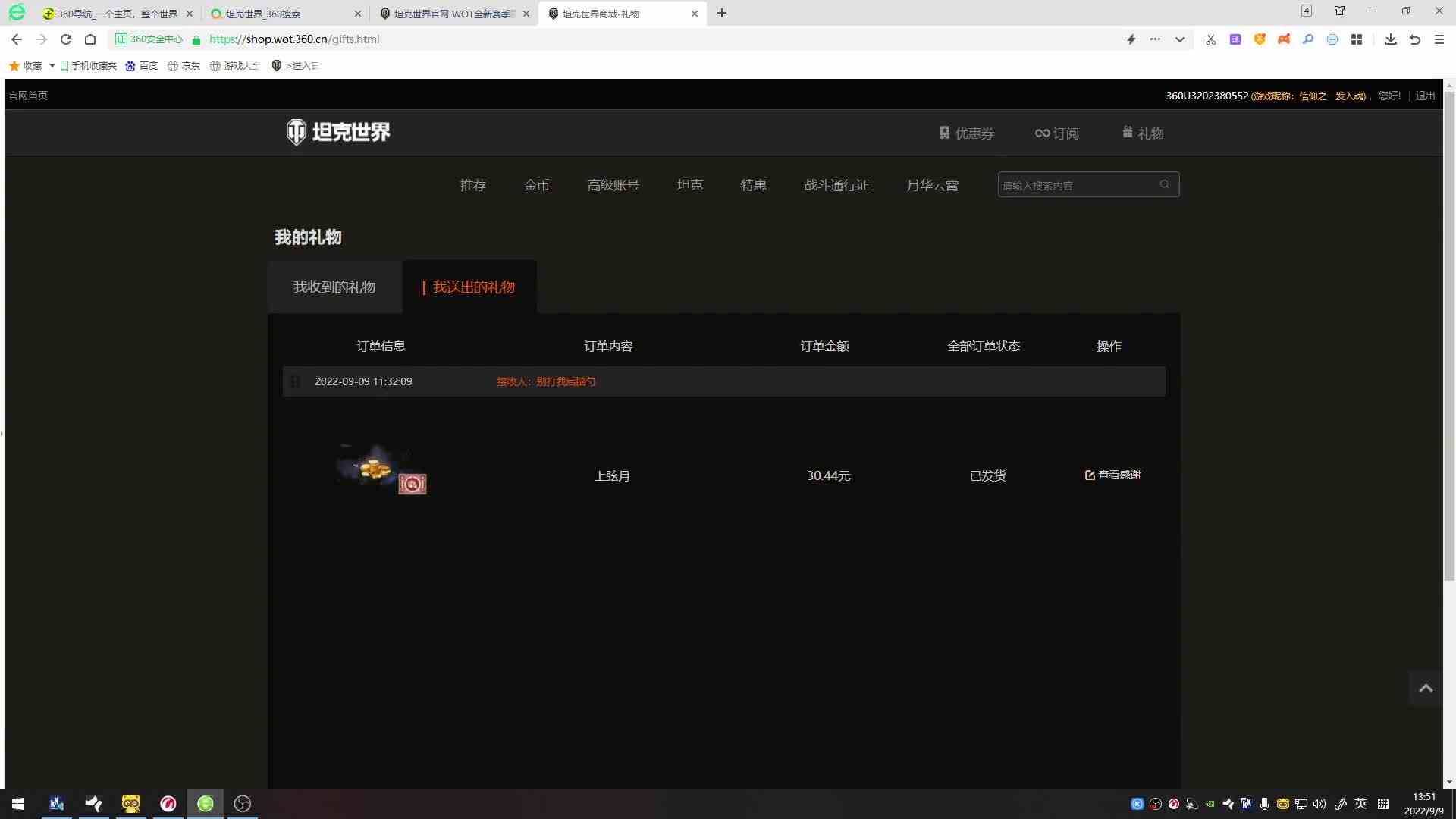The height and width of the screenshot is (819, 1456).
Task: Open the 礼物 gifts page in header
Action: point(1143,133)
